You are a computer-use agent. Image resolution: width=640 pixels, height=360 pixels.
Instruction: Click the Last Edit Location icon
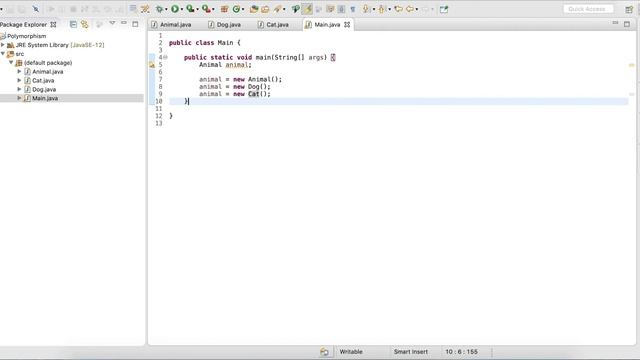(398, 9)
